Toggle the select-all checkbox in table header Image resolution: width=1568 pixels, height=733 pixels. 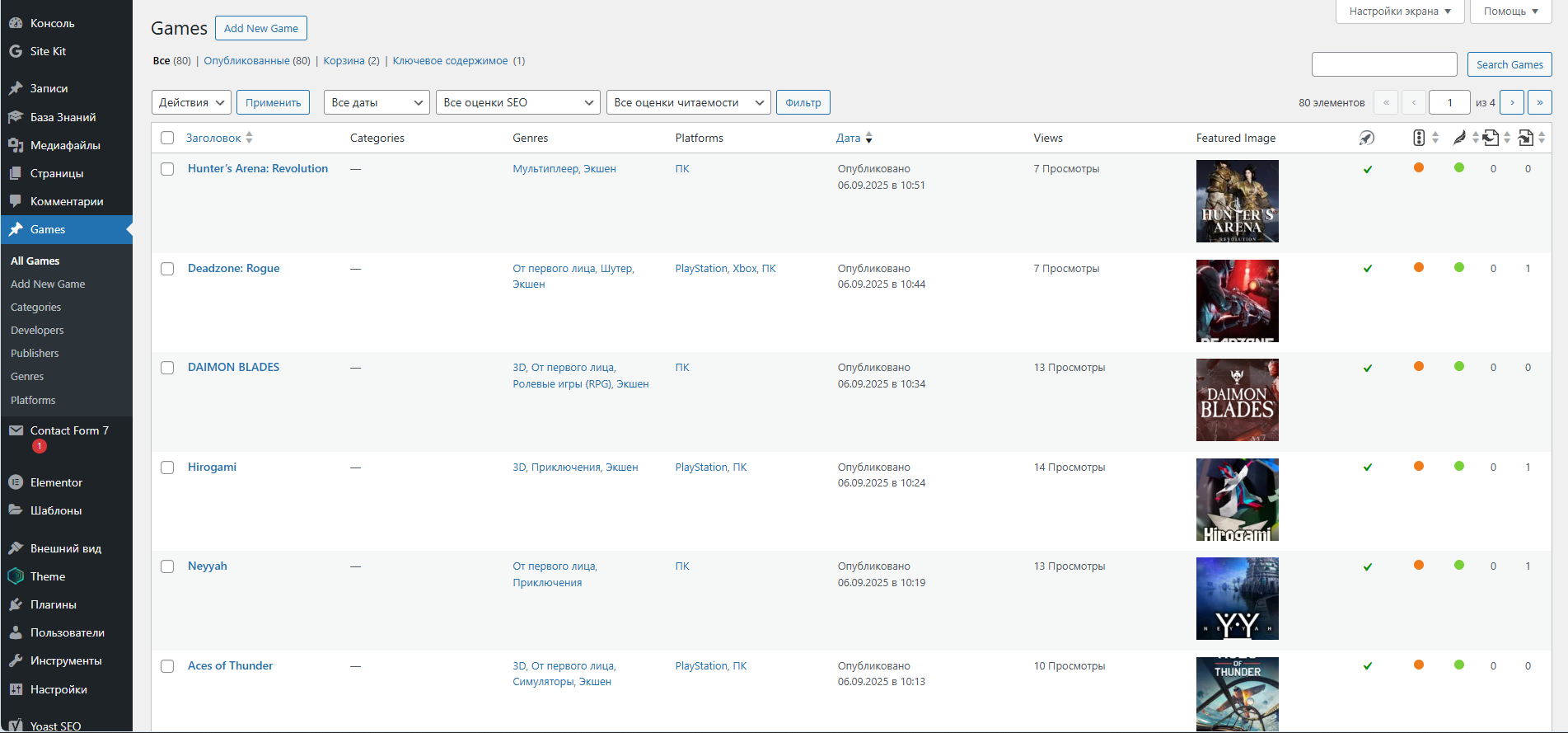(x=167, y=138)
